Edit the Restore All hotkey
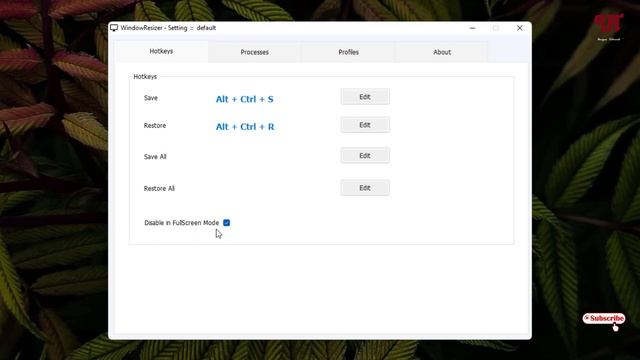The width and height of the screenshot is (640, 360). [x=365, y=188]
